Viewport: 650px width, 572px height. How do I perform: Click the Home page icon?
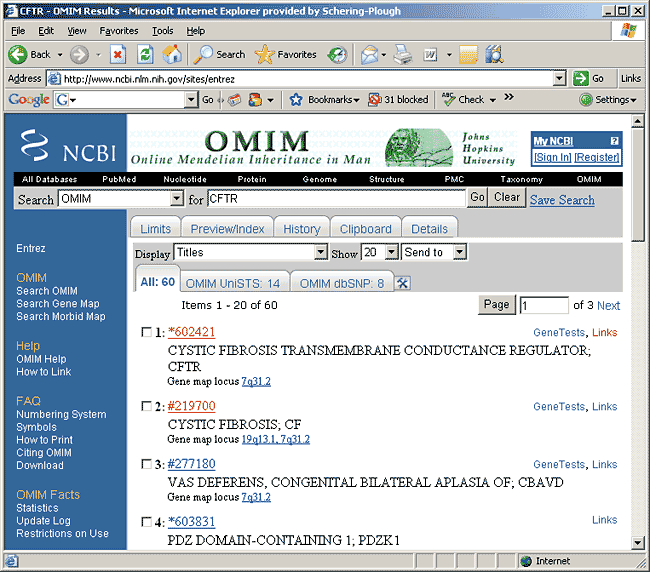click(x=172, y=54)
